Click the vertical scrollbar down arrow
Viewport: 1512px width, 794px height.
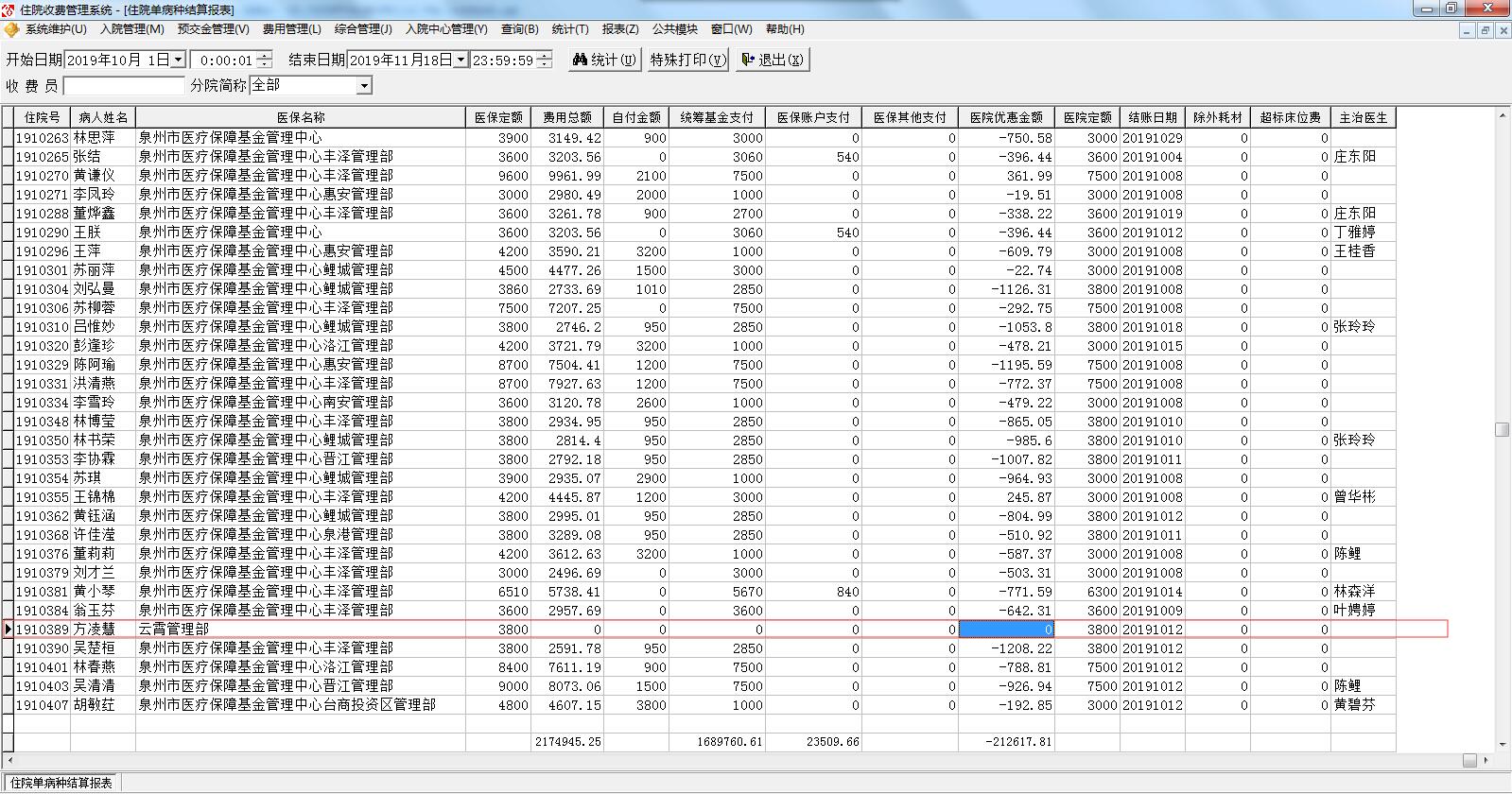(1502, 746)
